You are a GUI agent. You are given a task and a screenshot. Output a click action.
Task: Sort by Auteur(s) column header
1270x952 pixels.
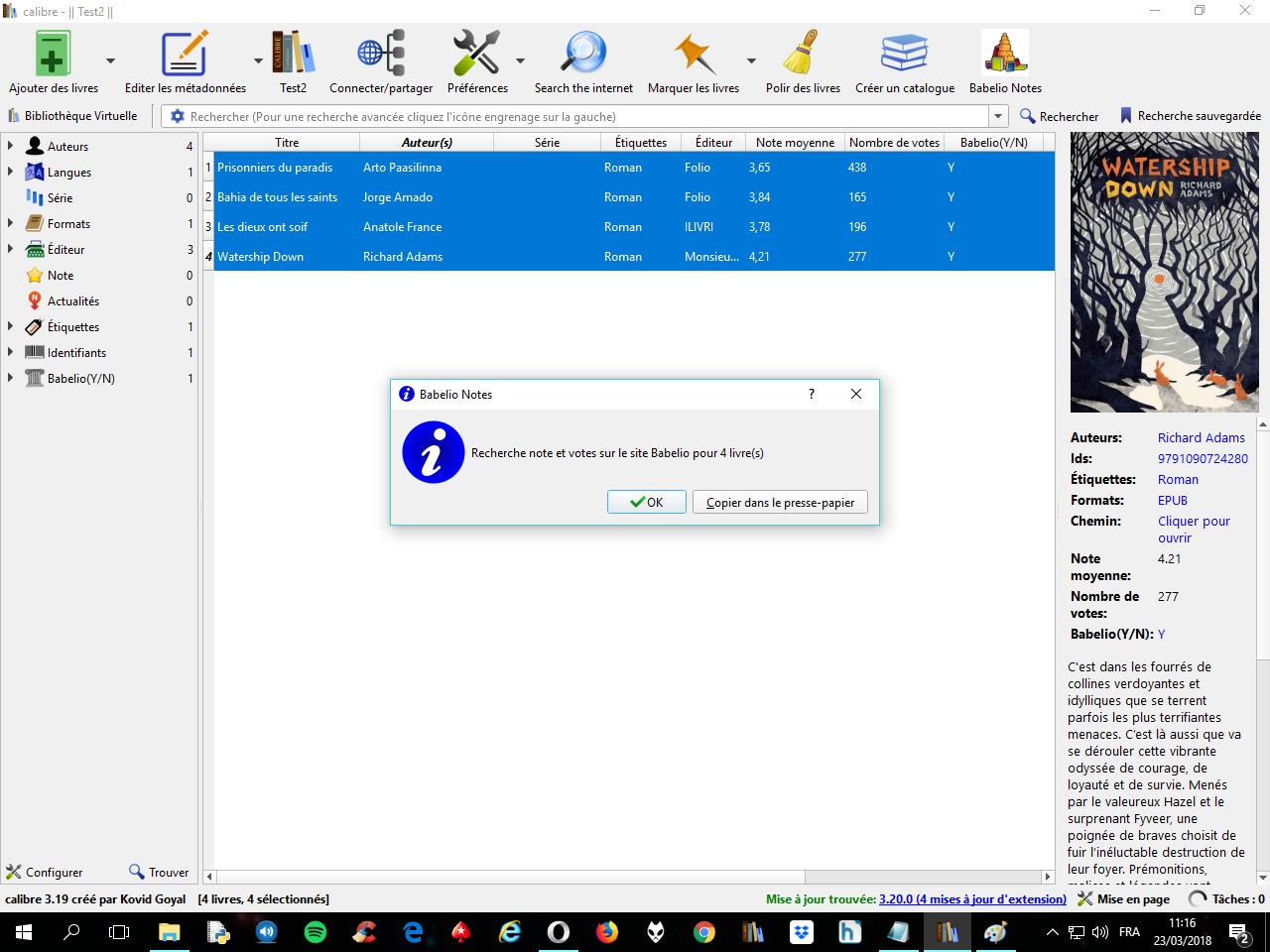[x=427, y=142]
